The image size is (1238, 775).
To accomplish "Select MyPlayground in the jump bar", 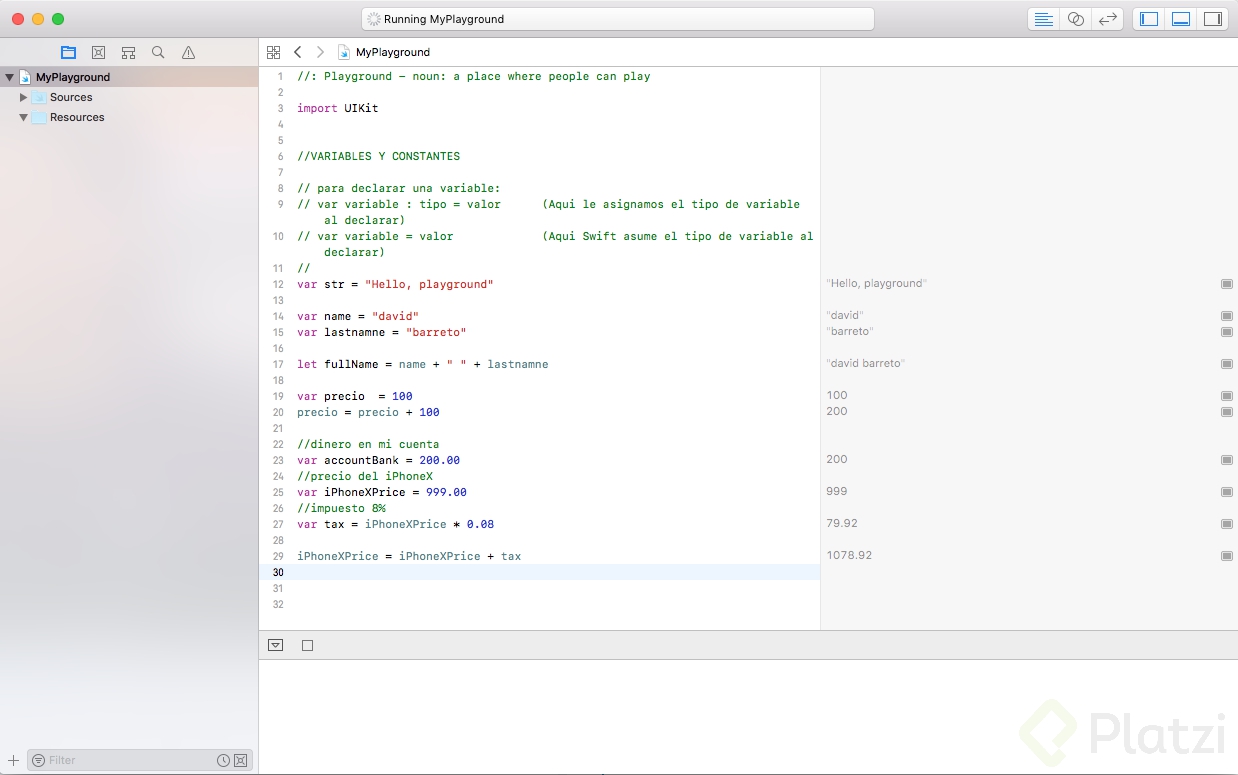I will 391,52.
